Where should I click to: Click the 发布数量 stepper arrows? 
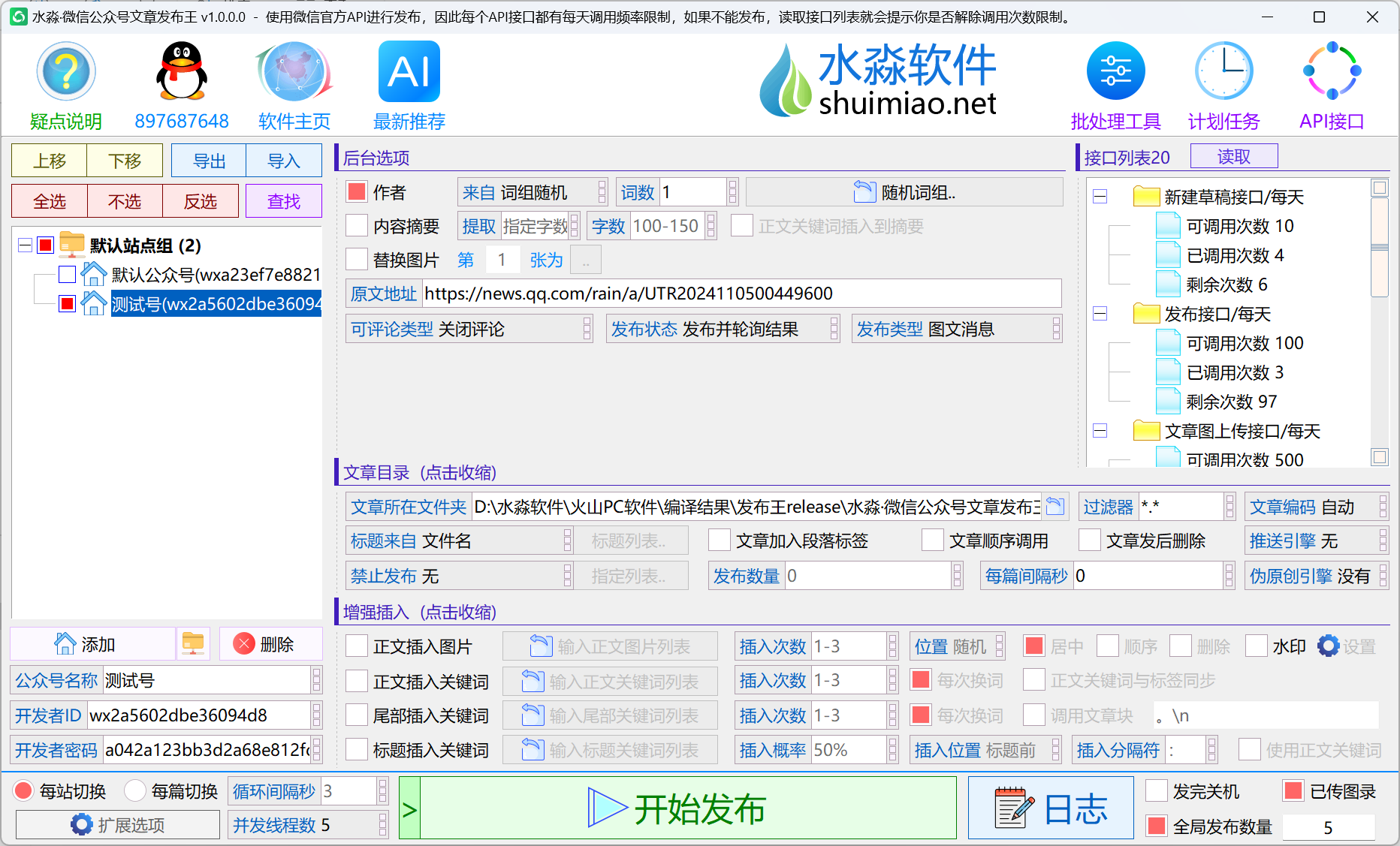(957, 576)
